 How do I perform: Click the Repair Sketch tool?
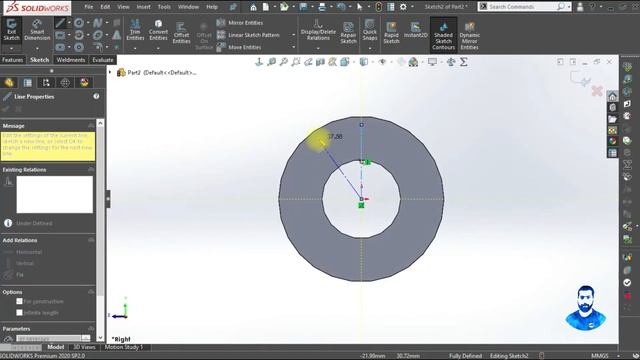[348, 33]
